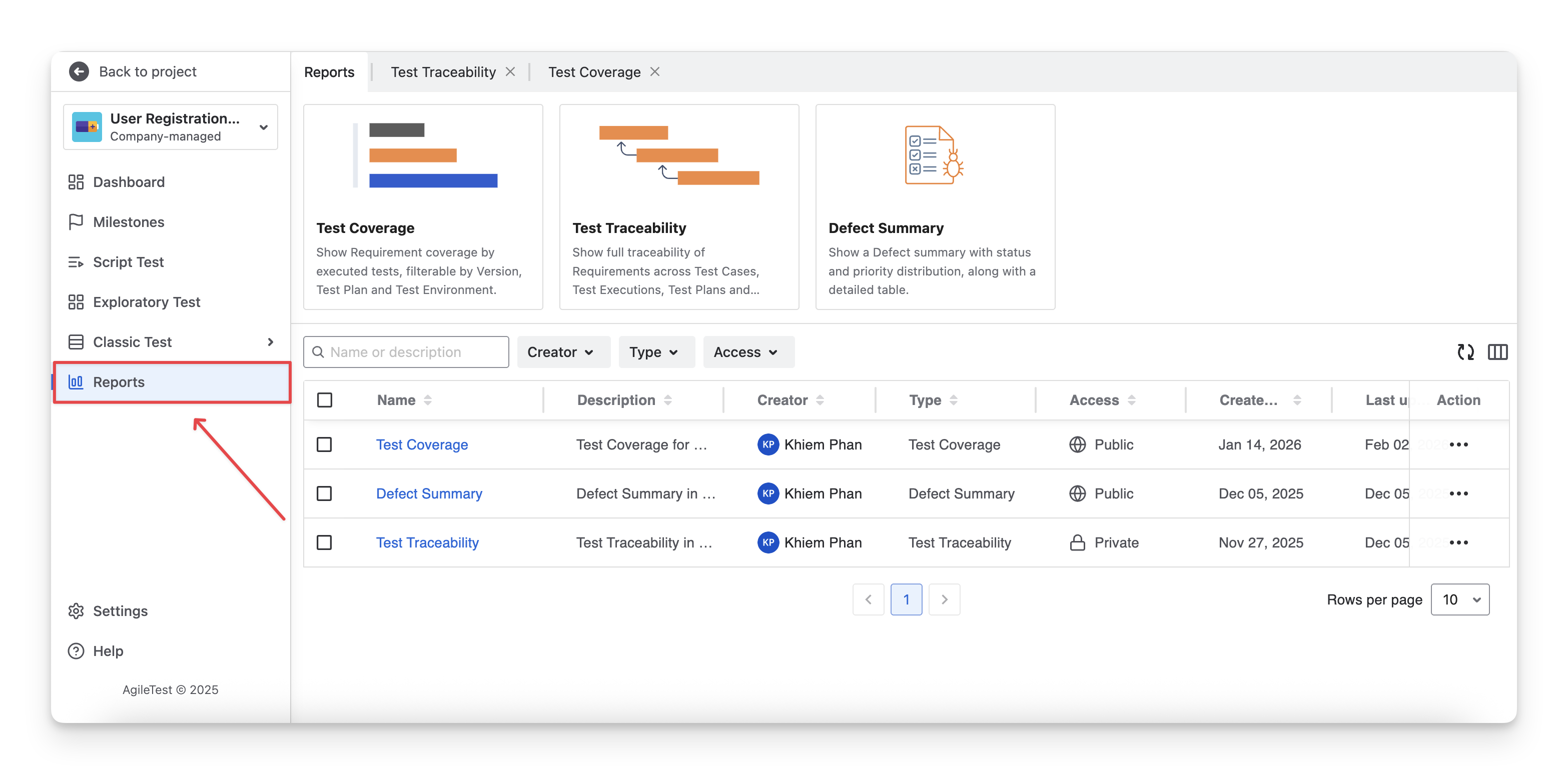
Task: Open the column settings icon
Action: [1497, 351]
